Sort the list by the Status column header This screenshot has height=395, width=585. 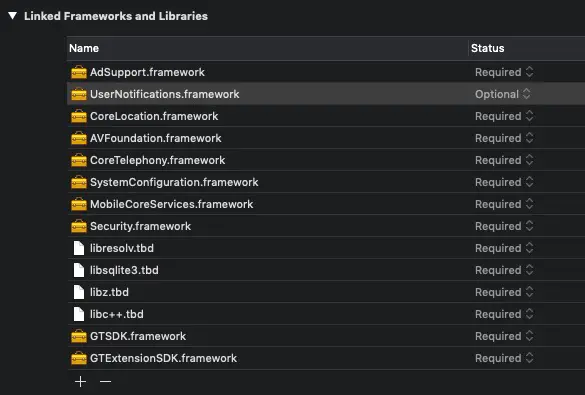click(x=527, y=48)
